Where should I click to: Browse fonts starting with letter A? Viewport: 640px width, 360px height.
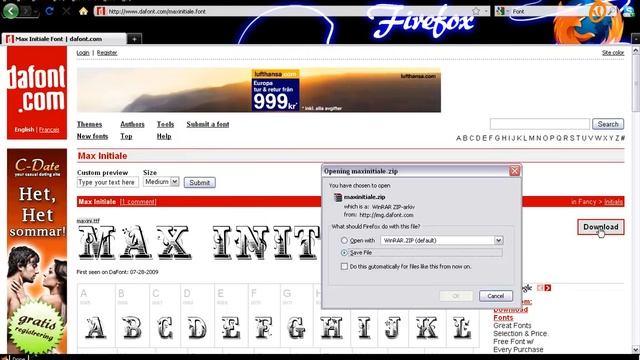(x=458, y=138)
